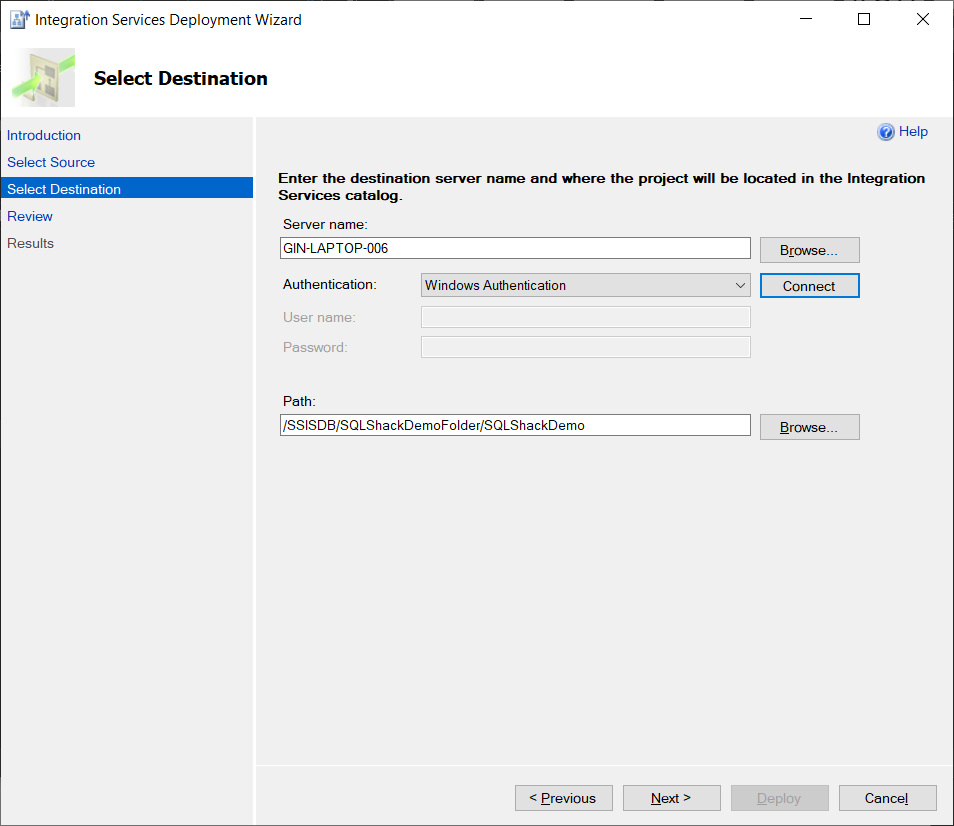Click the Select Destination page heading
The image size is (954, 826).
(181, 78)
